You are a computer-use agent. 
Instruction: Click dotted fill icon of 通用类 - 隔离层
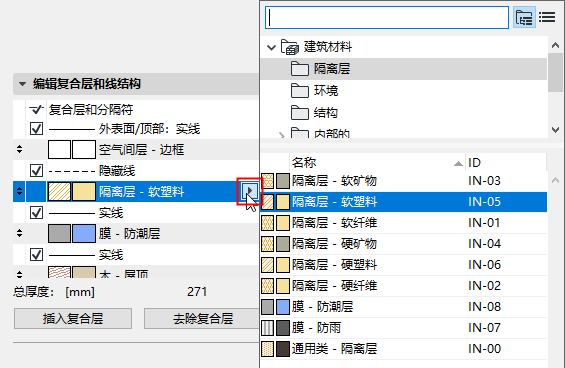[x=267, y=349]
